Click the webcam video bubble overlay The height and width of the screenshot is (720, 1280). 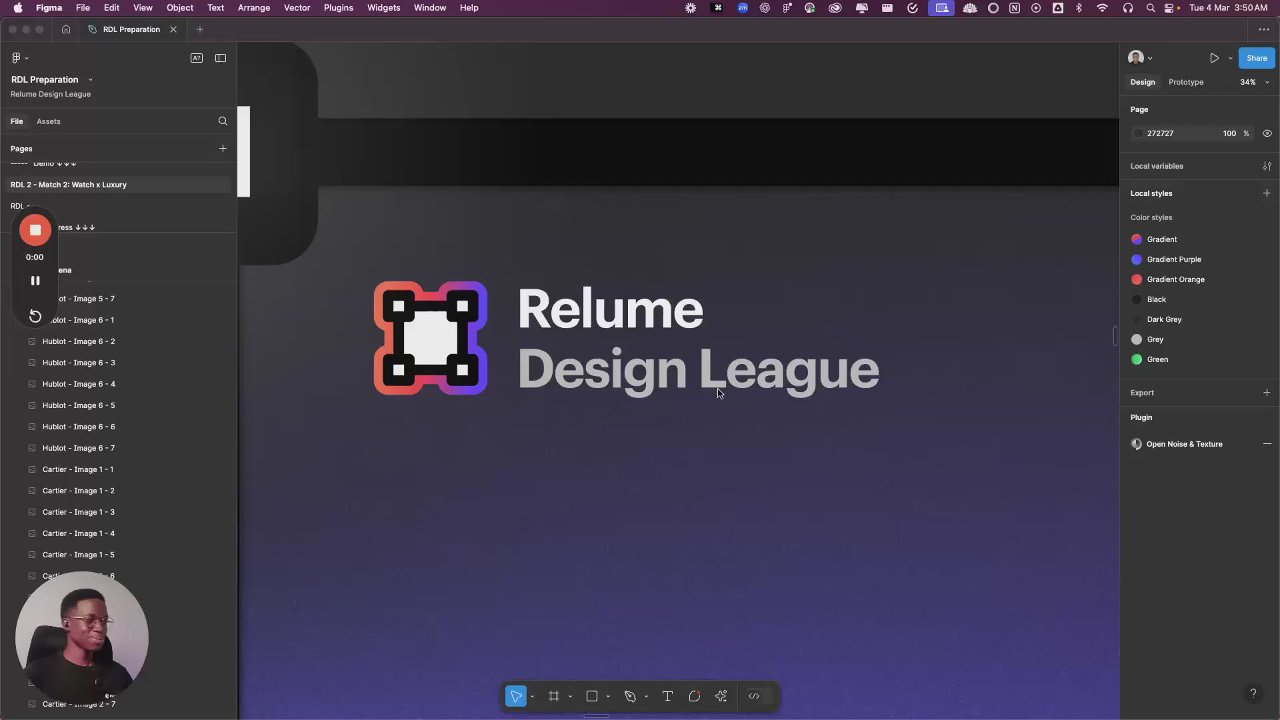pyautogui.click(x=82, y=637)
